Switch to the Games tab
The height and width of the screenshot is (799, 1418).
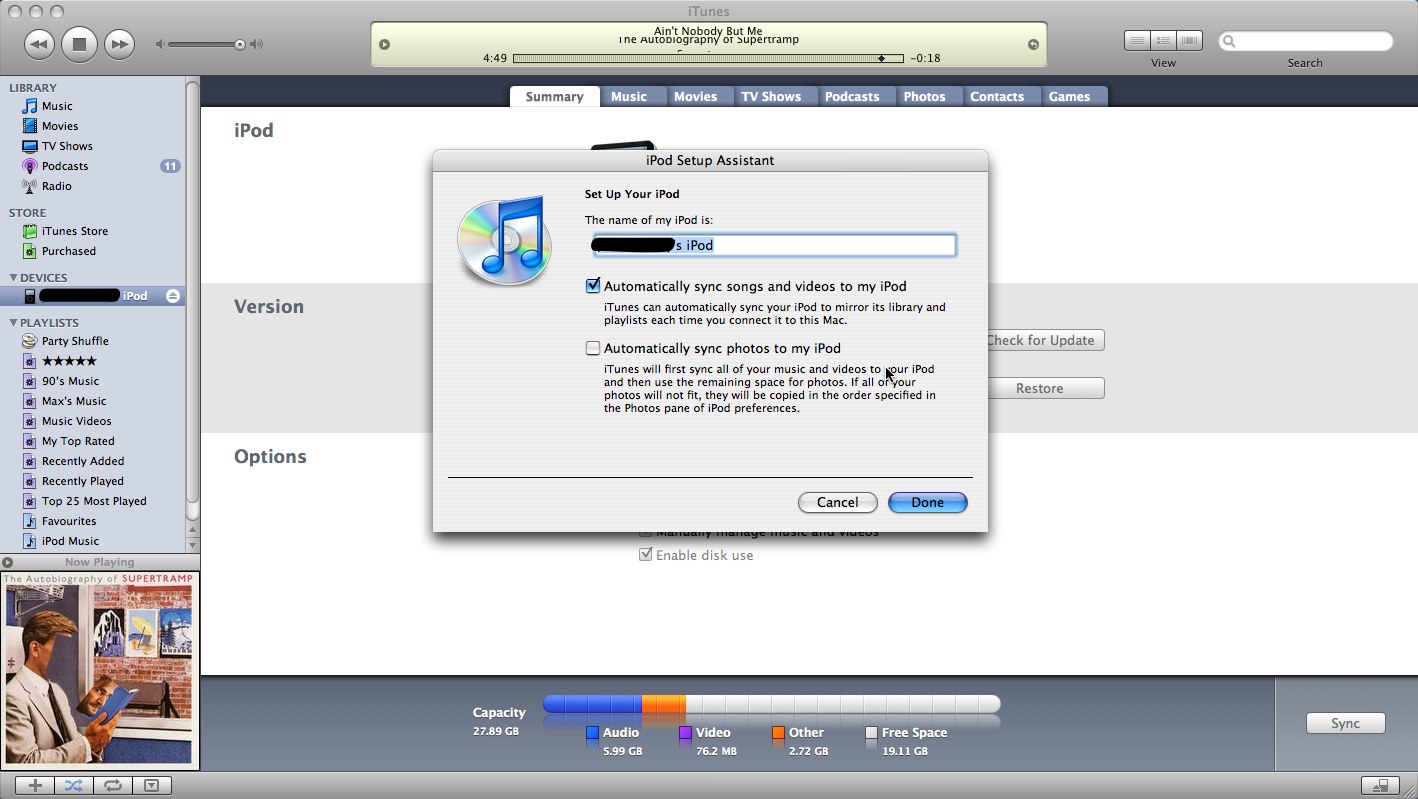coord(1069,97)
